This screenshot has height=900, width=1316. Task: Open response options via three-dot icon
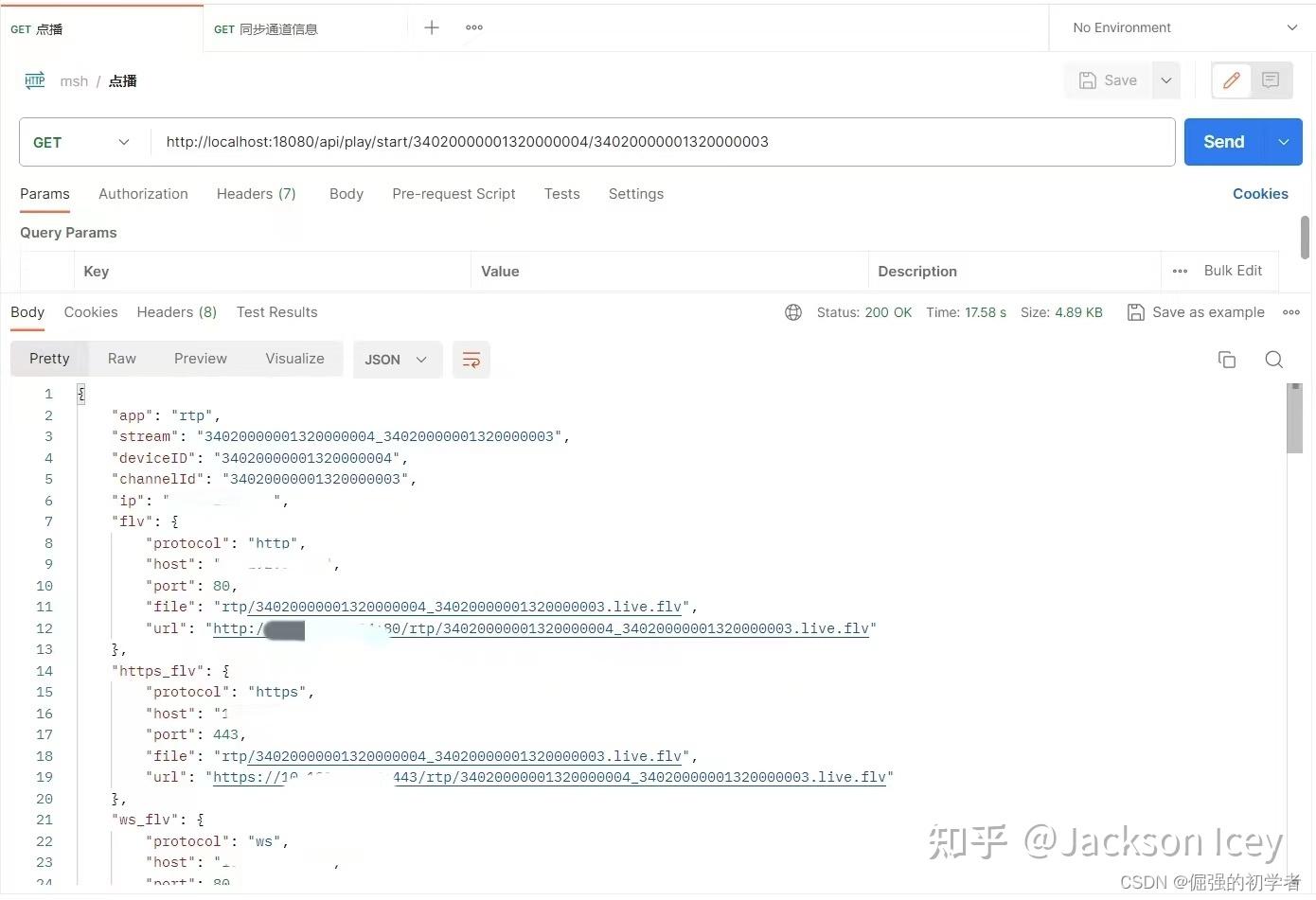pyautogui.click(x=1291, y=312)
